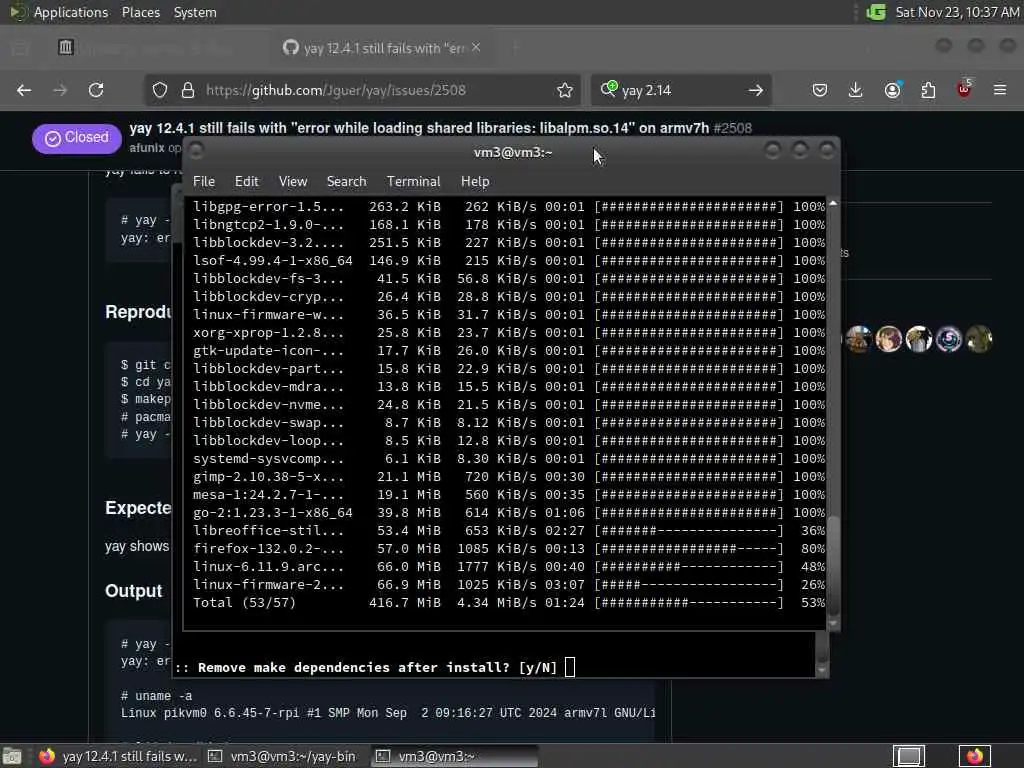This screenshot has height=768, width=1024.
Task: Click the green update tray icon
Action: [876, 12]
